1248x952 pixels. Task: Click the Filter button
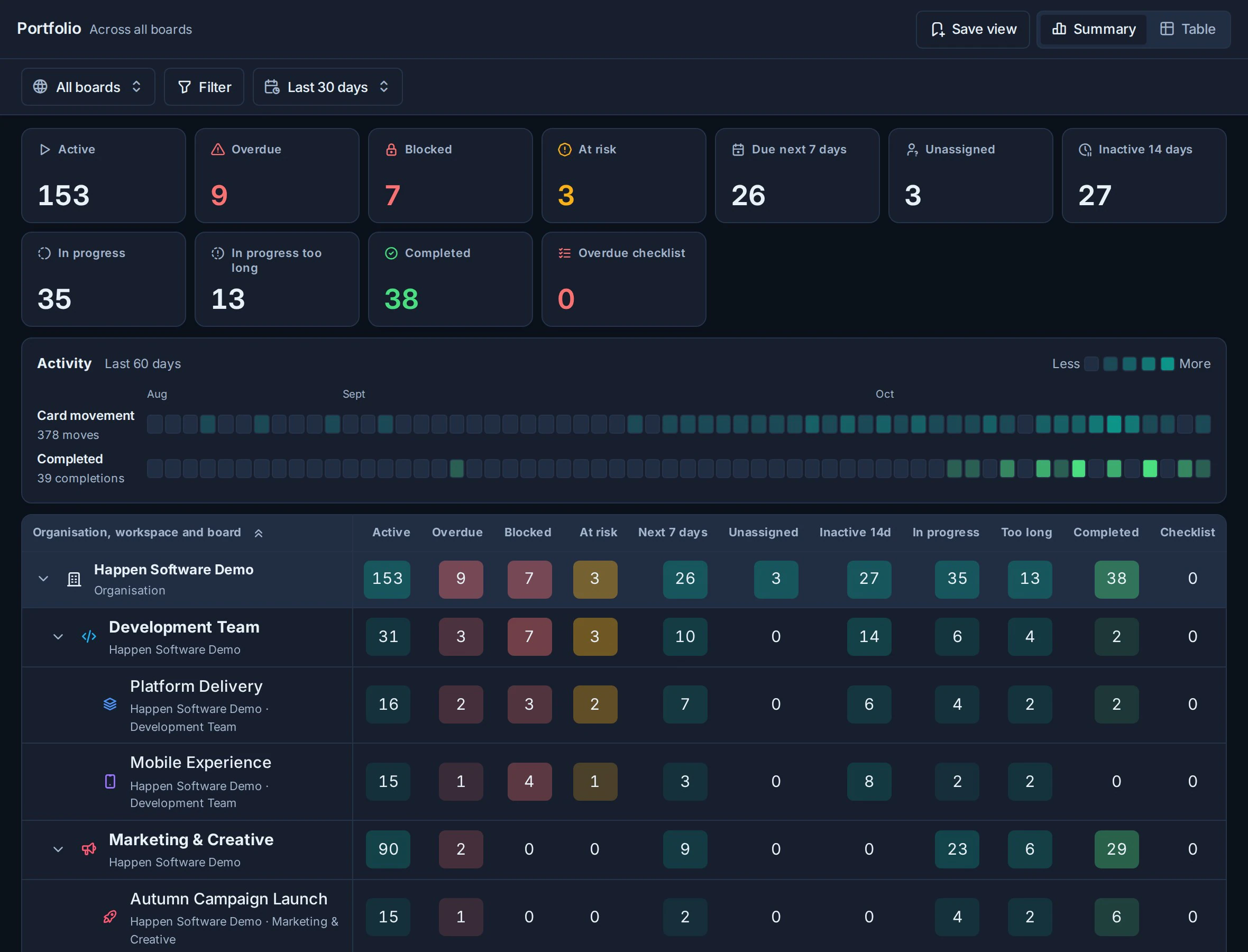click(204, 87)
